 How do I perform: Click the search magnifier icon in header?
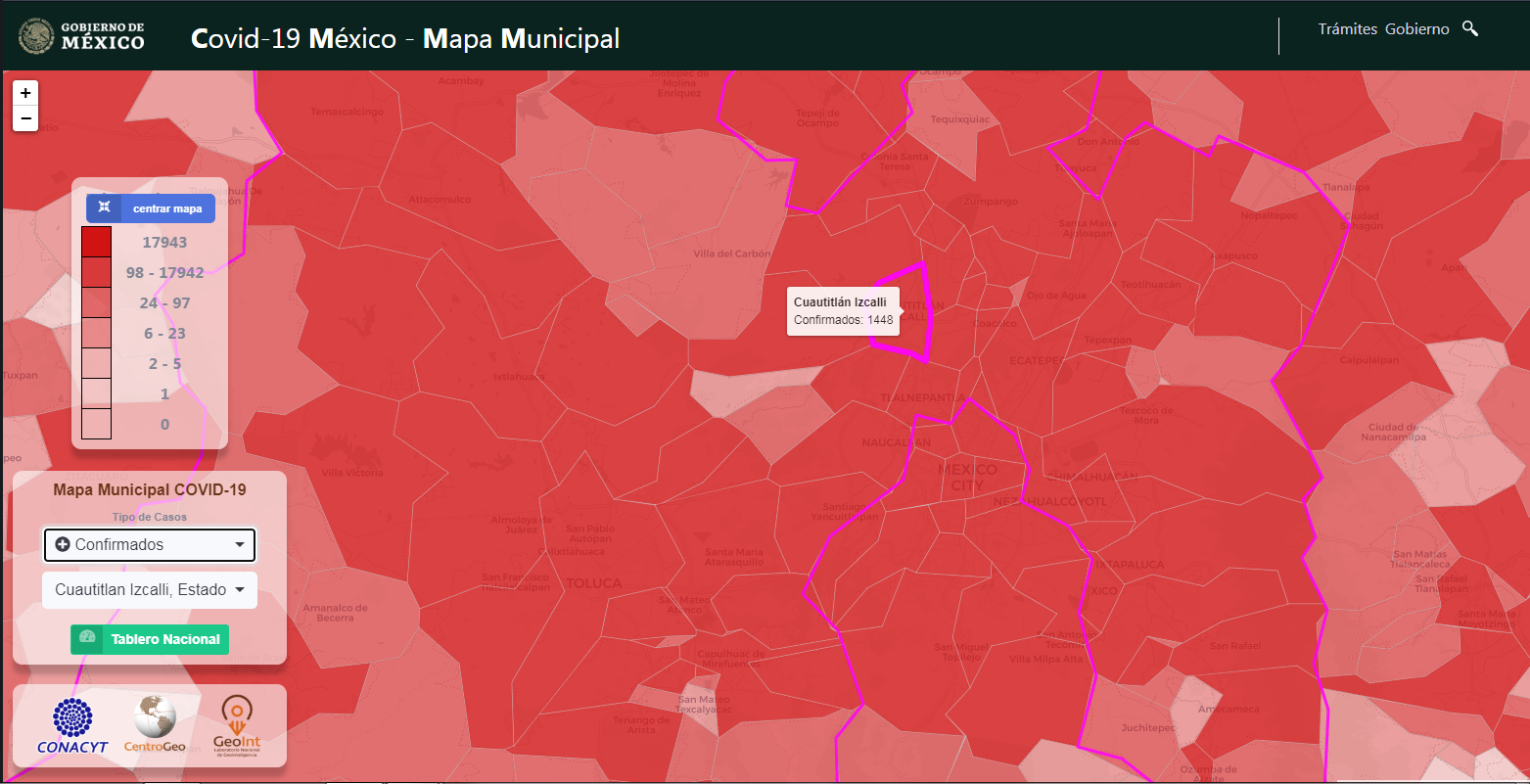point(1469,28)
